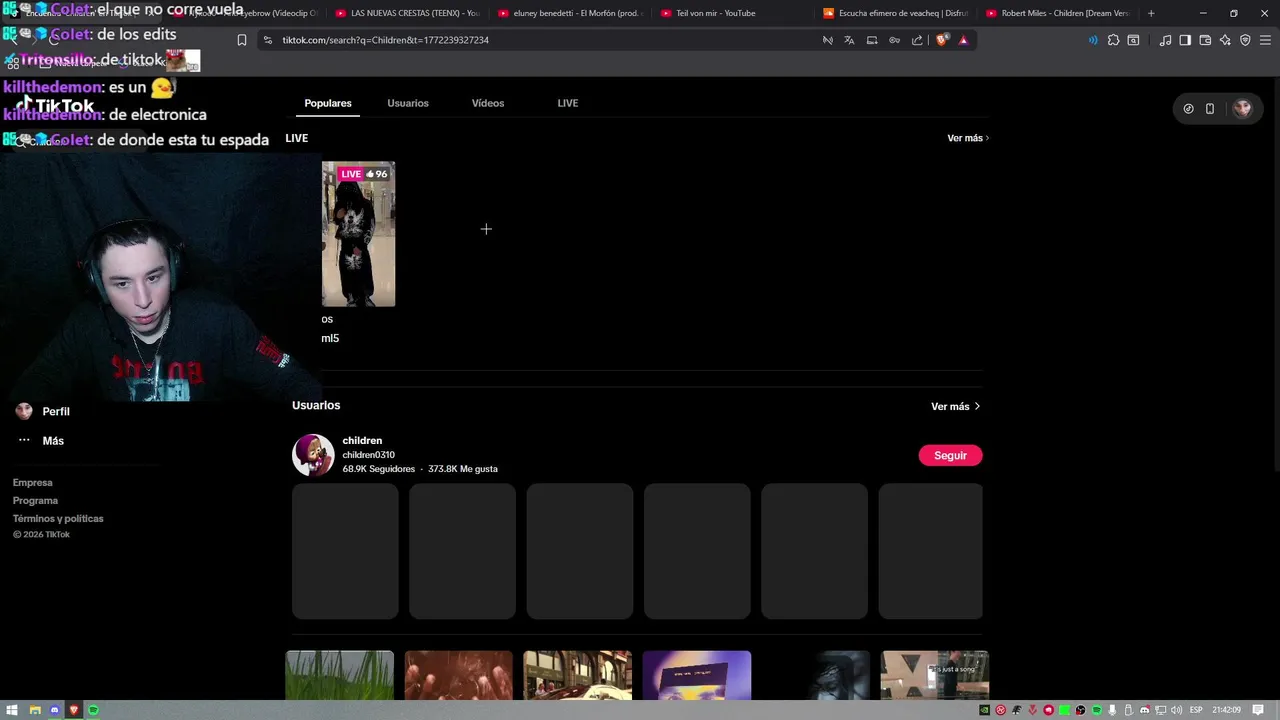The width and height of the screenshot is (1280, 720).
Task: Click the microphone tray icon
Action: 1112,710
